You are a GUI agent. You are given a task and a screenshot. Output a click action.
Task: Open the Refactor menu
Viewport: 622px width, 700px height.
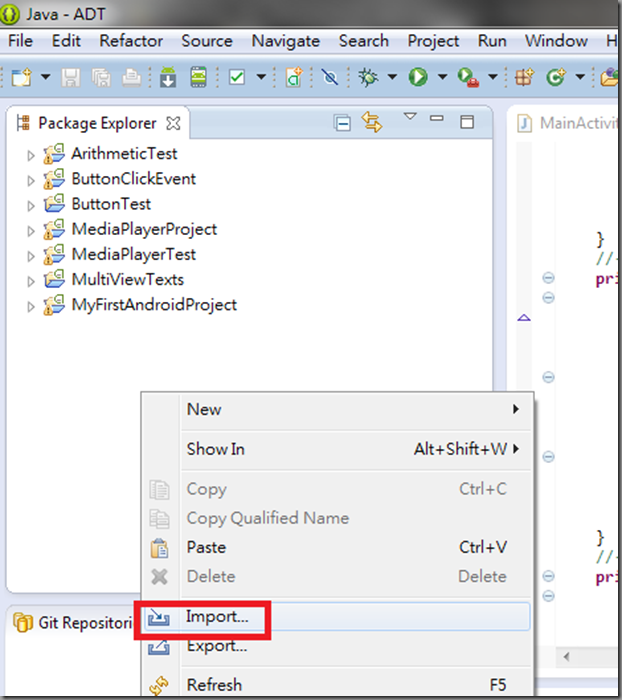point(131,41)
